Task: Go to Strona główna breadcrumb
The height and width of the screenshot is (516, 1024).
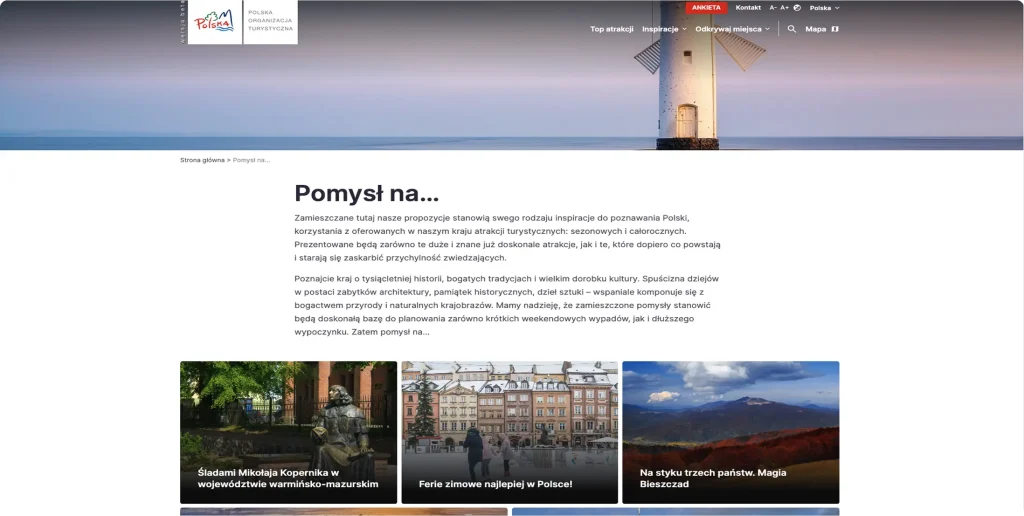Action: click(x=202, y=160)
